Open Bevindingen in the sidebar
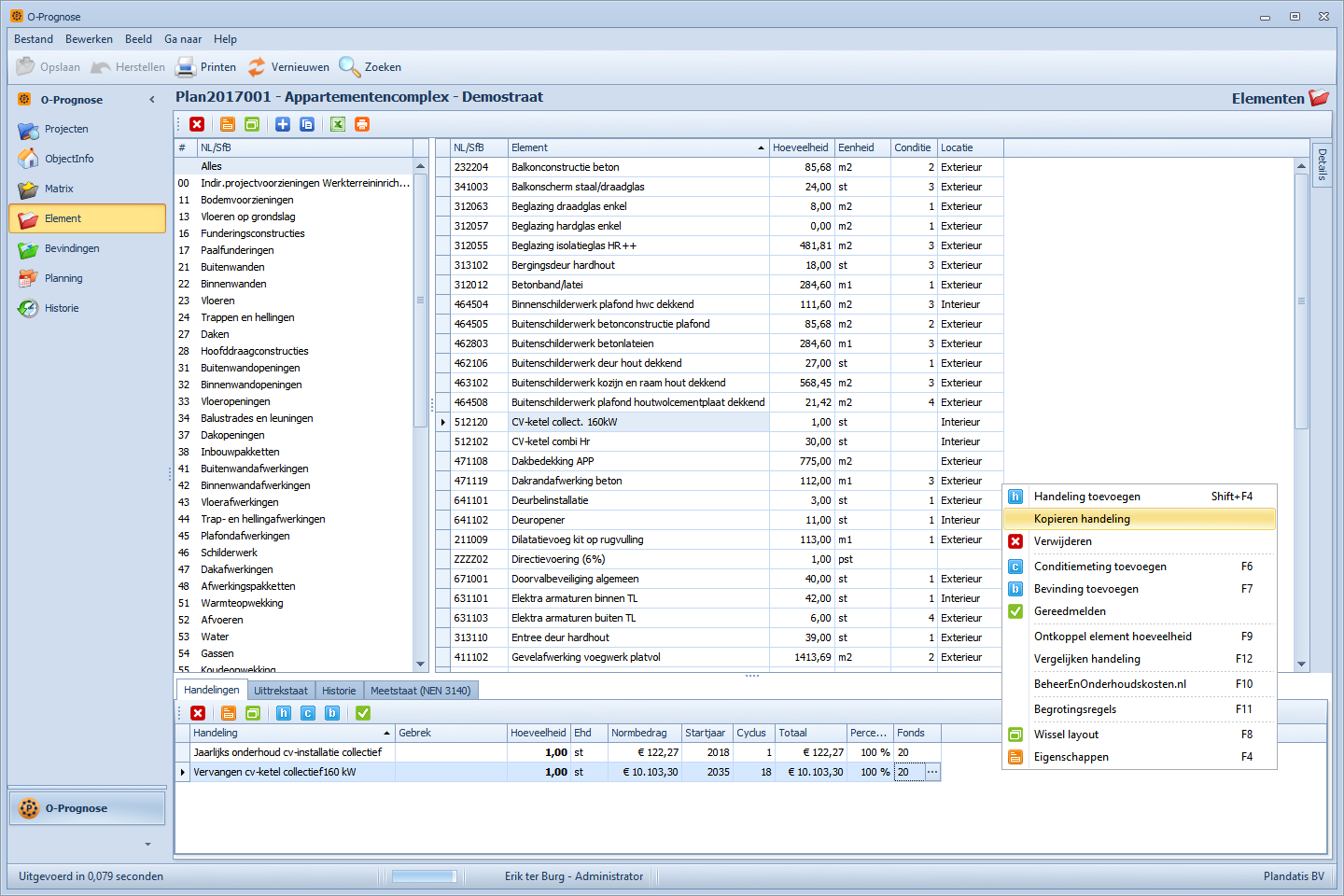 (87, 248)
